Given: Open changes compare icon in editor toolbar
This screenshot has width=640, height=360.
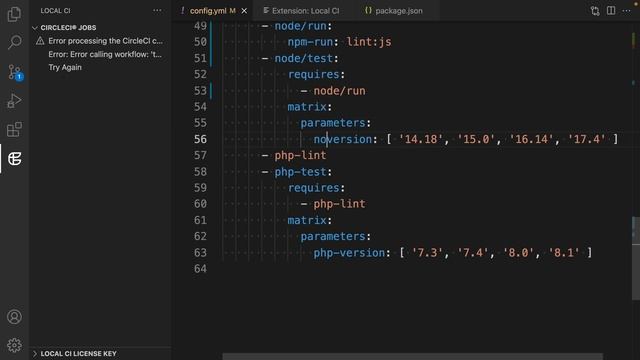Looking at the screenshot, I should [x=595, y=11].
